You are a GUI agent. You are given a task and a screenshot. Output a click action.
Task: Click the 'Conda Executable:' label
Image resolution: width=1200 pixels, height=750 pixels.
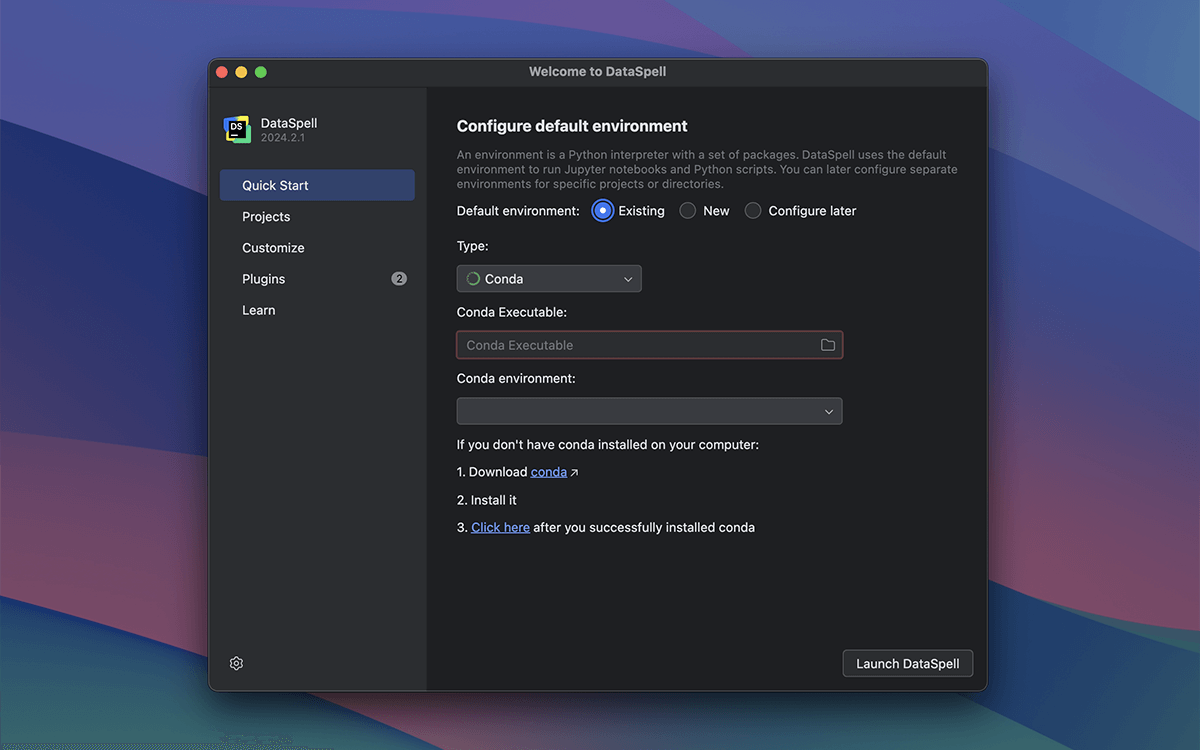[x=512, y=312]
